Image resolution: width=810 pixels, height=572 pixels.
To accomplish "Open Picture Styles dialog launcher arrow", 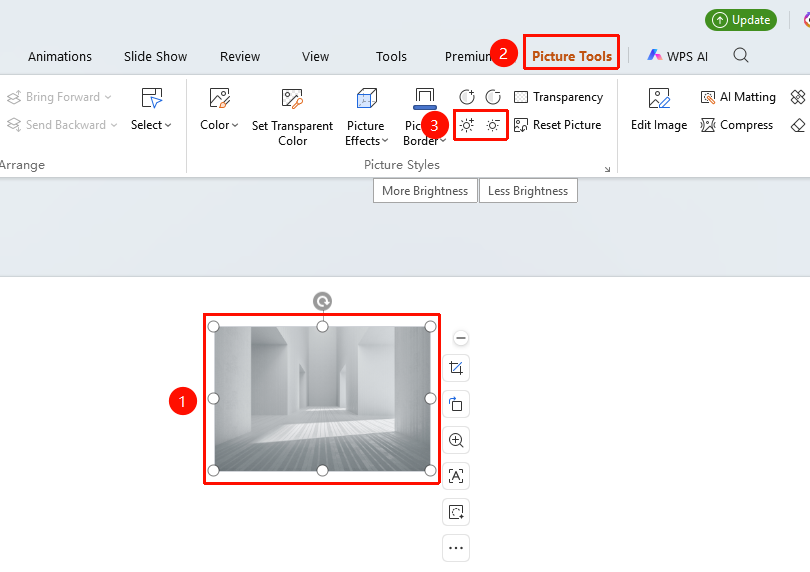I will 608,169.
